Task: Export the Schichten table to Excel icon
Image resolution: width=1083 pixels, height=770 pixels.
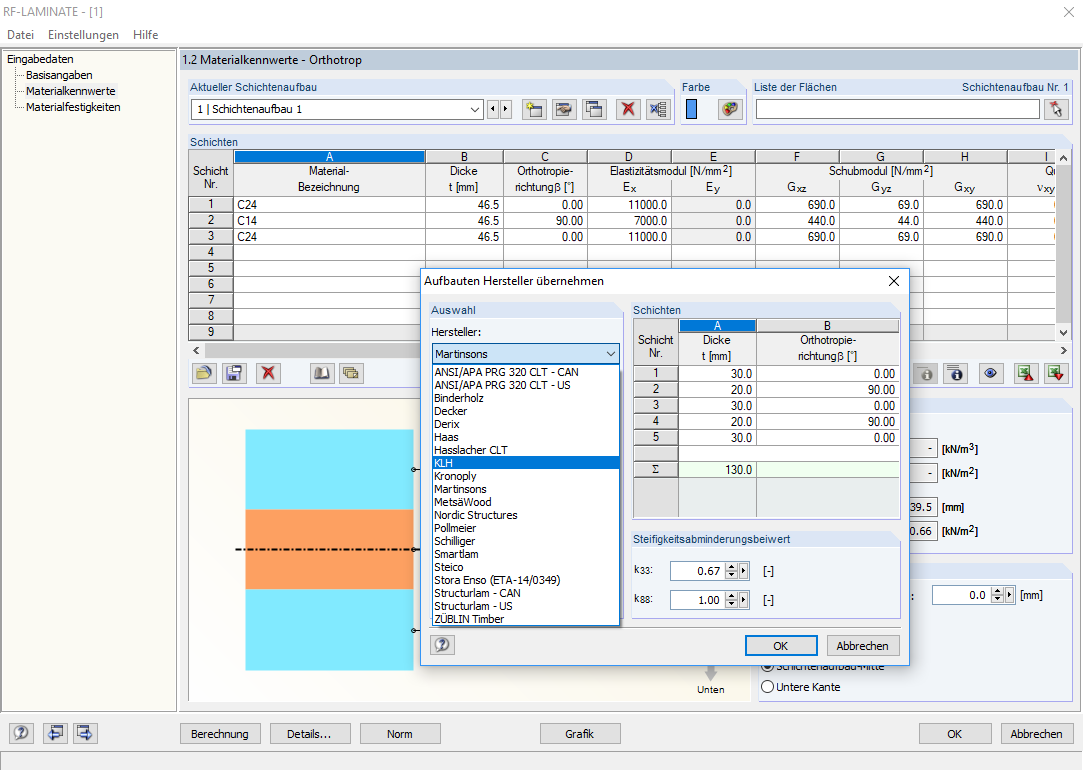Action: 1024,373
